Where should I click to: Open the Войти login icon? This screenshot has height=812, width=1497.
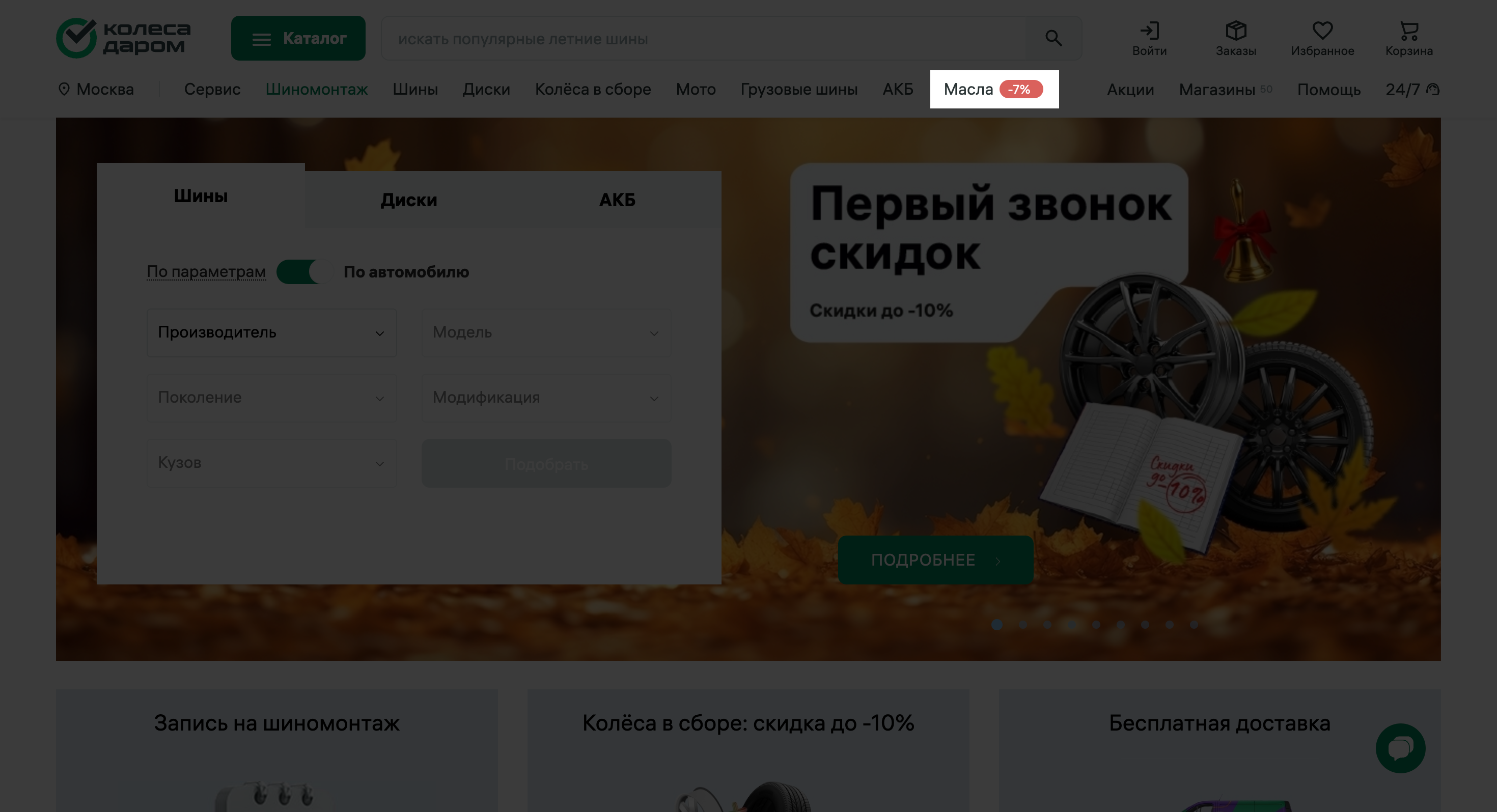1149,31
